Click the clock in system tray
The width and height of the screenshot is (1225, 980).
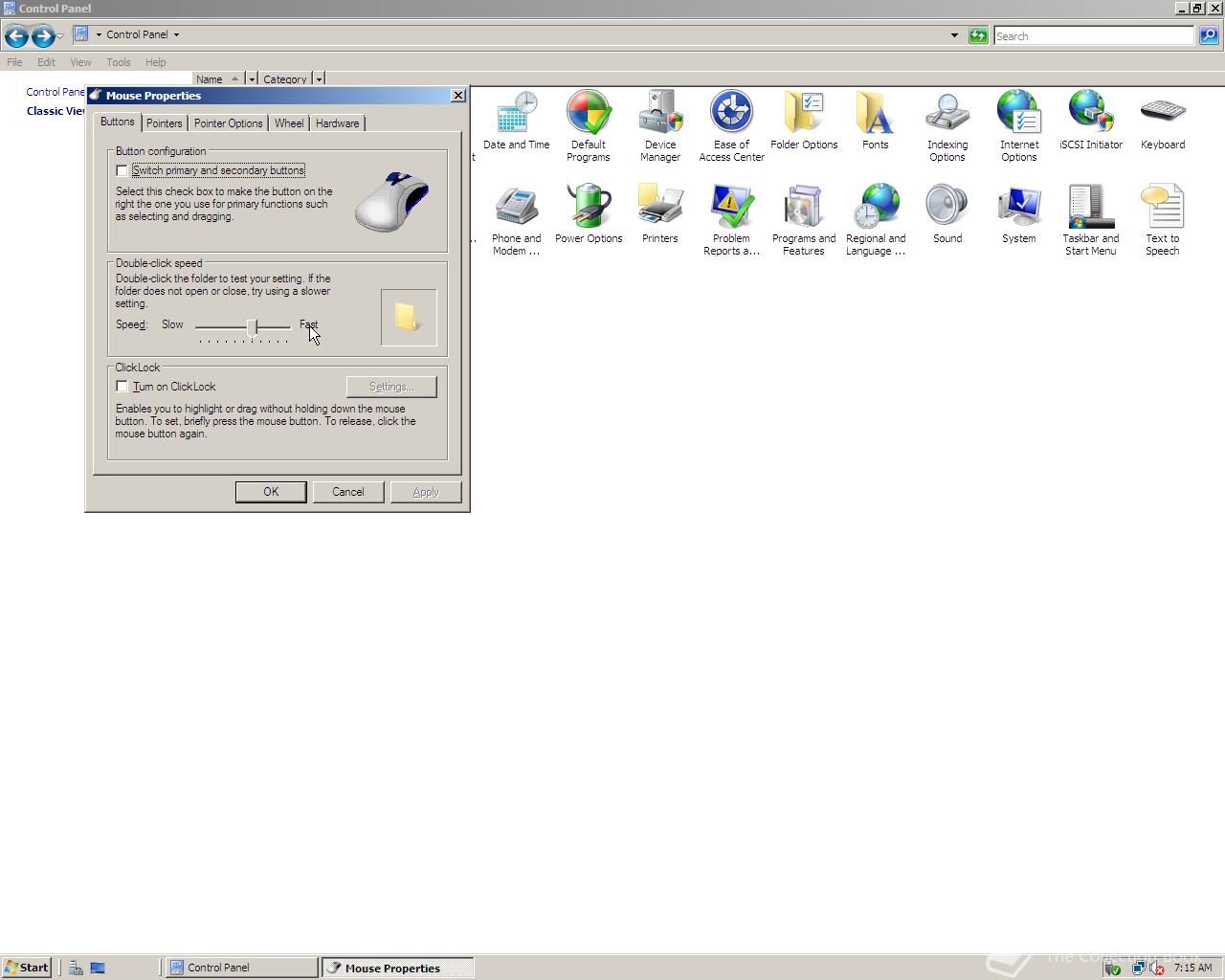pyautogui.click(x=1192, y=968)
